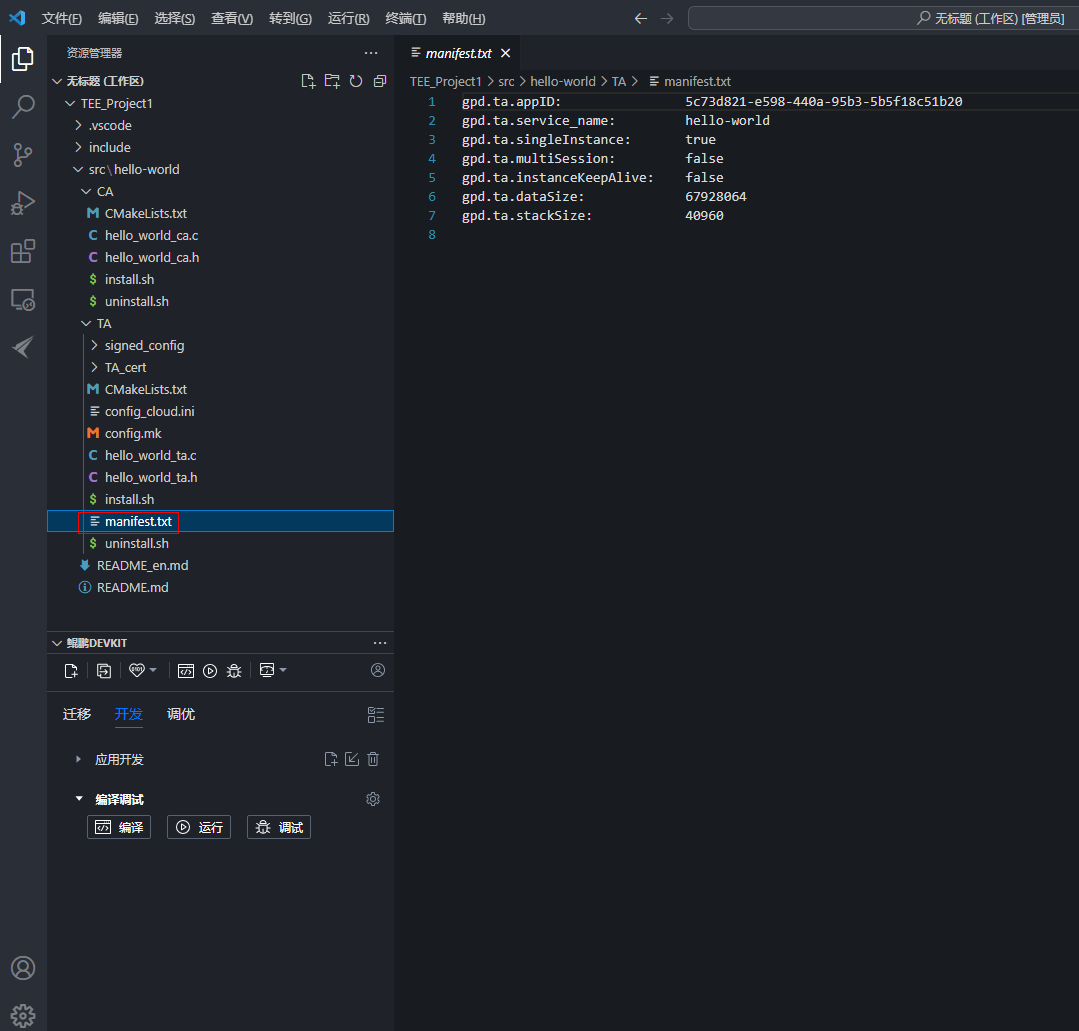This screenshot has width=1079, height=1031.
Task: Collapse the 鲲鹏DEVKIT panel section
Action: (x=57, y=643)
